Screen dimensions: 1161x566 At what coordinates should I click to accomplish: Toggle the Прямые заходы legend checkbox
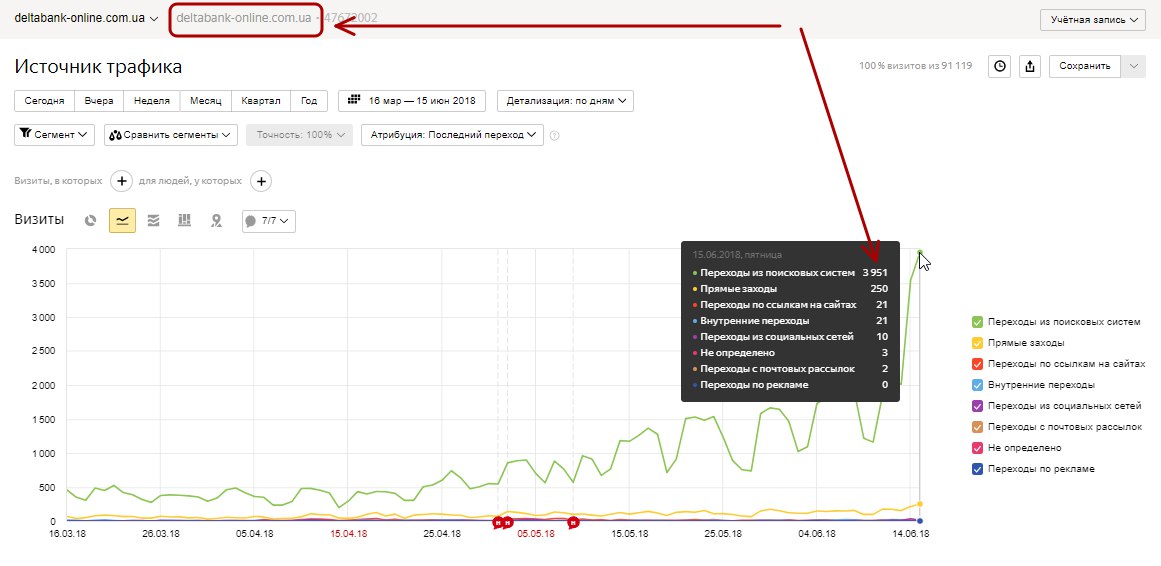tap(977, 343)
